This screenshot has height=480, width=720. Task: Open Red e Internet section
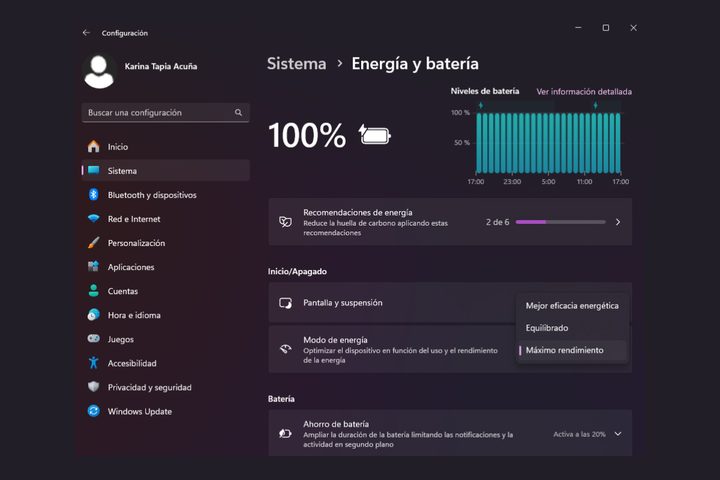[134, 219]
